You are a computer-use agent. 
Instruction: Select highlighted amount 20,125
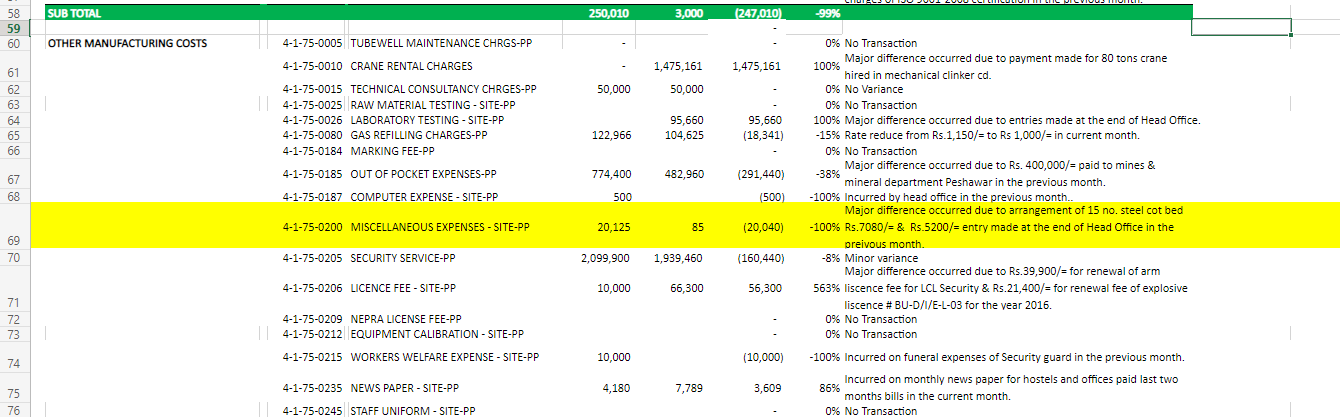point(614,227)
